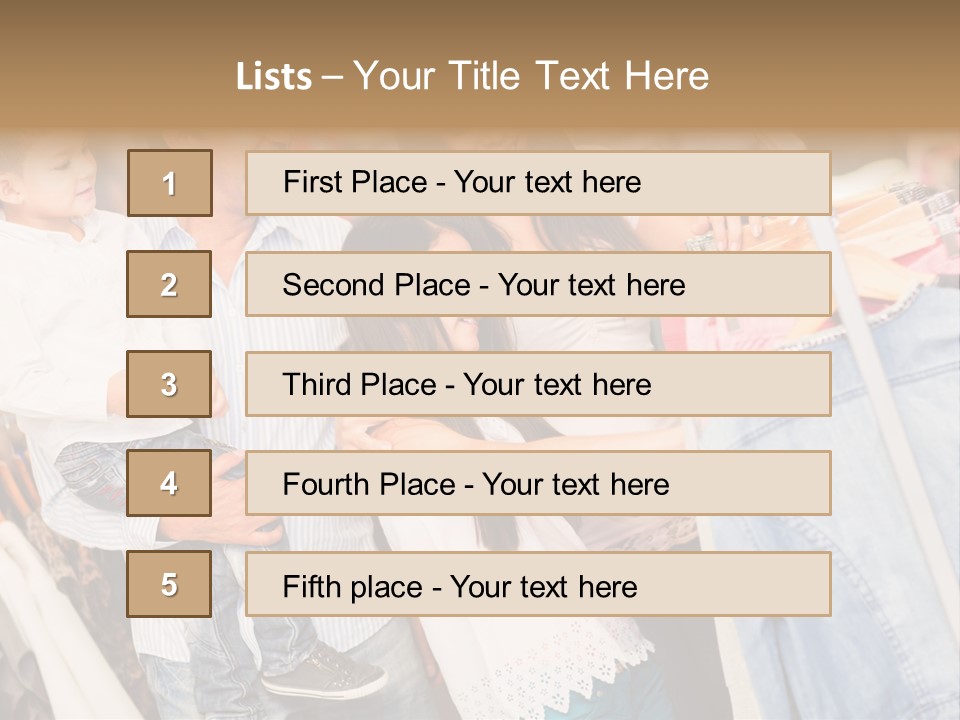Click the bold word Lists in title
The width and height of the screenshot is (960, 720).
pos(274,76)
